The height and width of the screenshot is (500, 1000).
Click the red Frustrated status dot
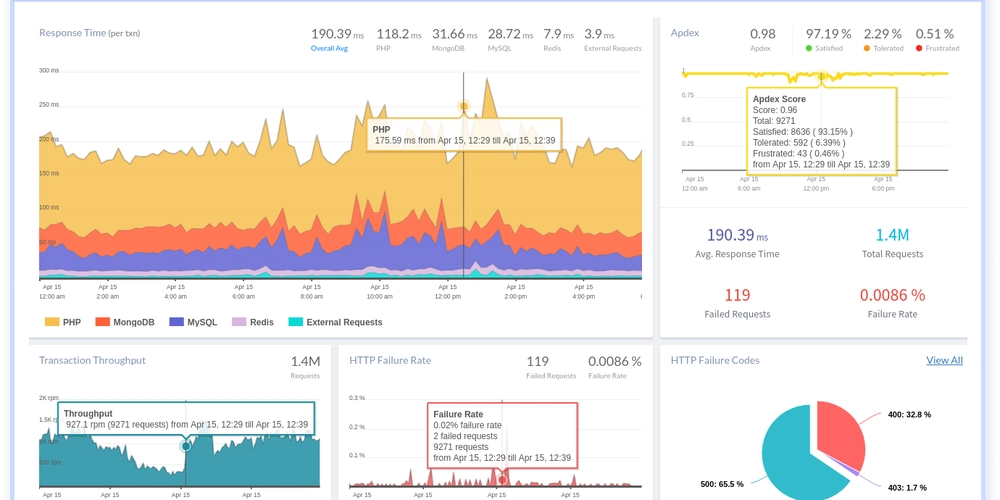coord(919,48)
